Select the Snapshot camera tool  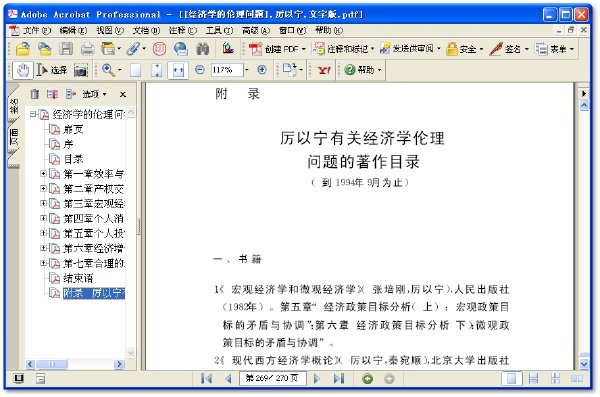coord(81,70)
